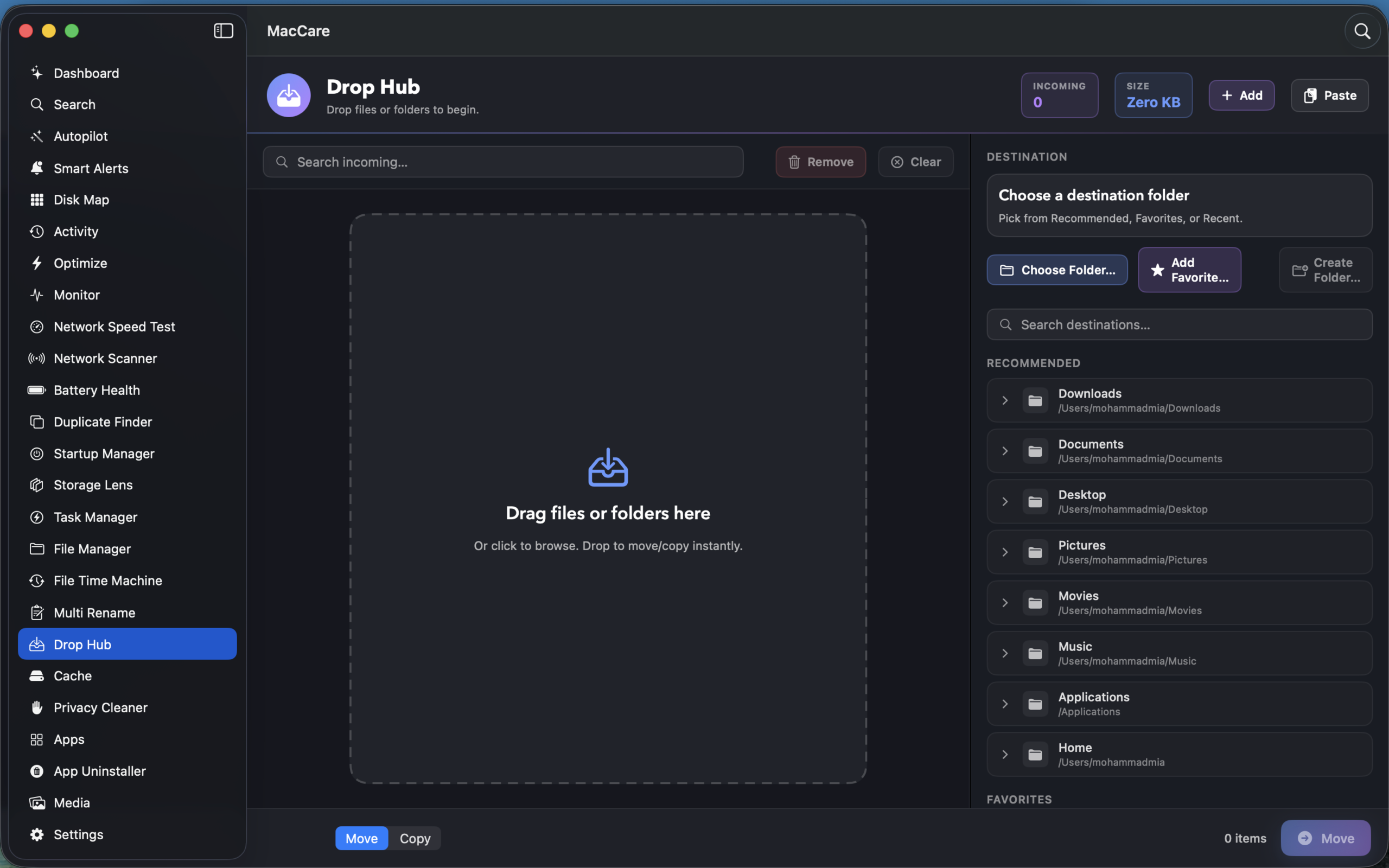Select Battery Health in sidebar
This screenshot has width=1389, height=868.
point(128,391)
